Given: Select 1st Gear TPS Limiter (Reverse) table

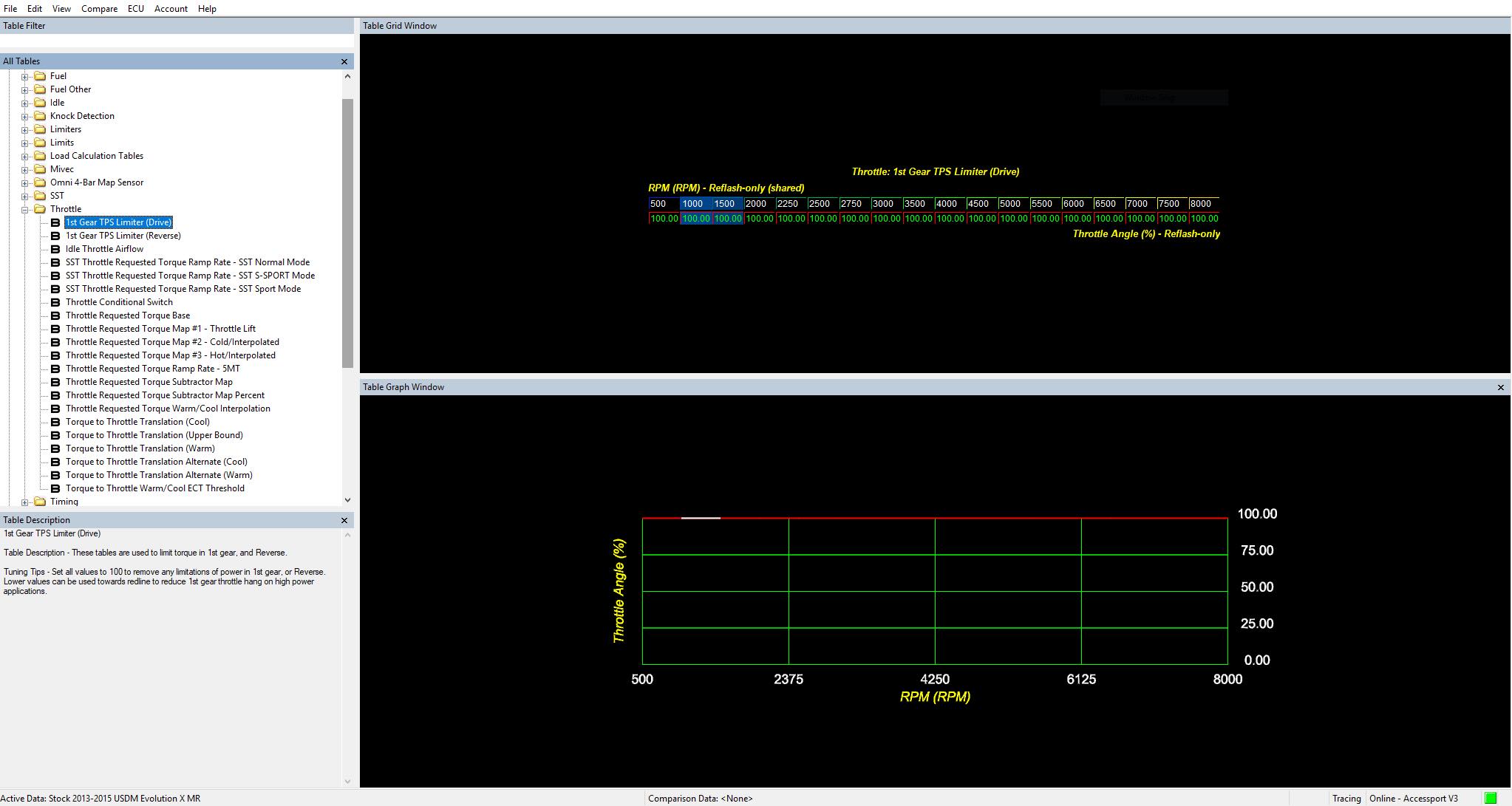Looking at the screenshot, I should click(123, 236).
